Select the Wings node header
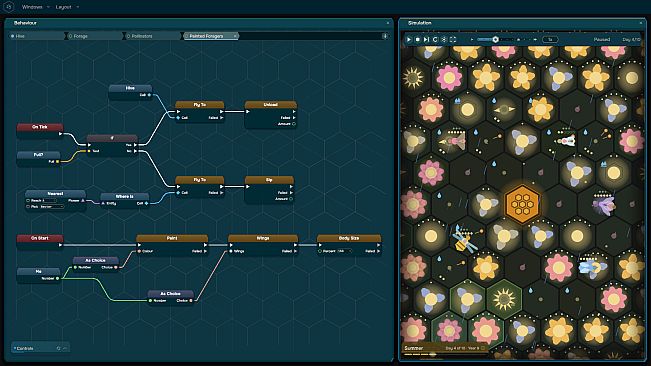Viewport: 651px width, 366px height. [263, 238]
